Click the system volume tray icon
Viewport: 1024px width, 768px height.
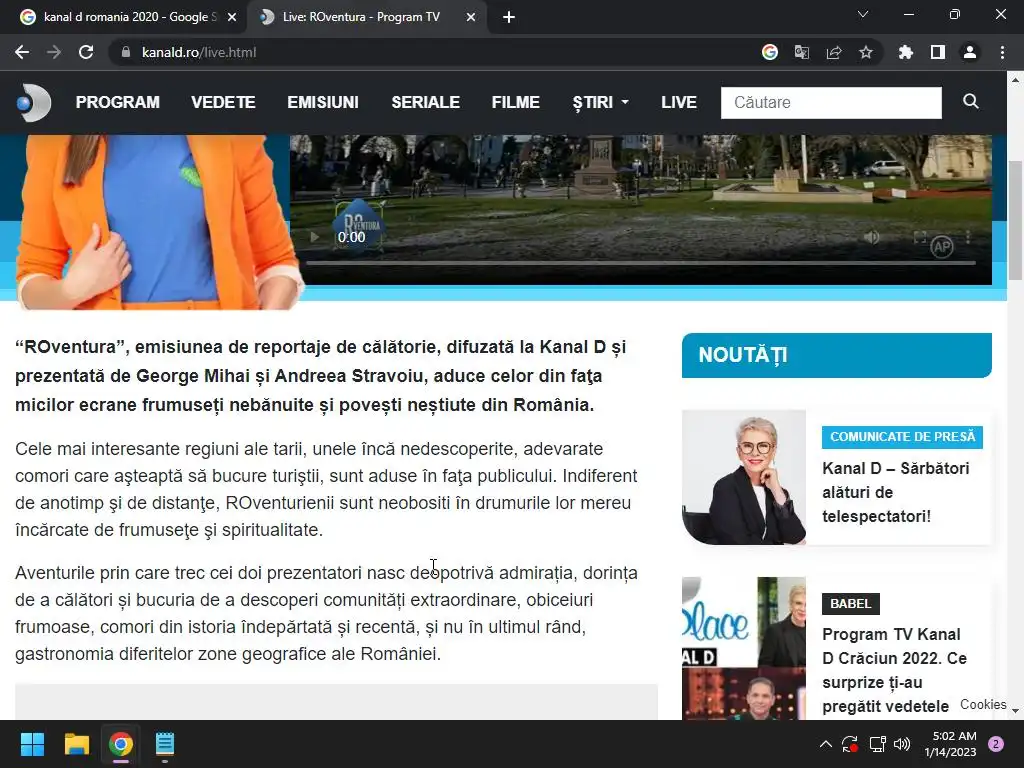click(x=902, y=744)
